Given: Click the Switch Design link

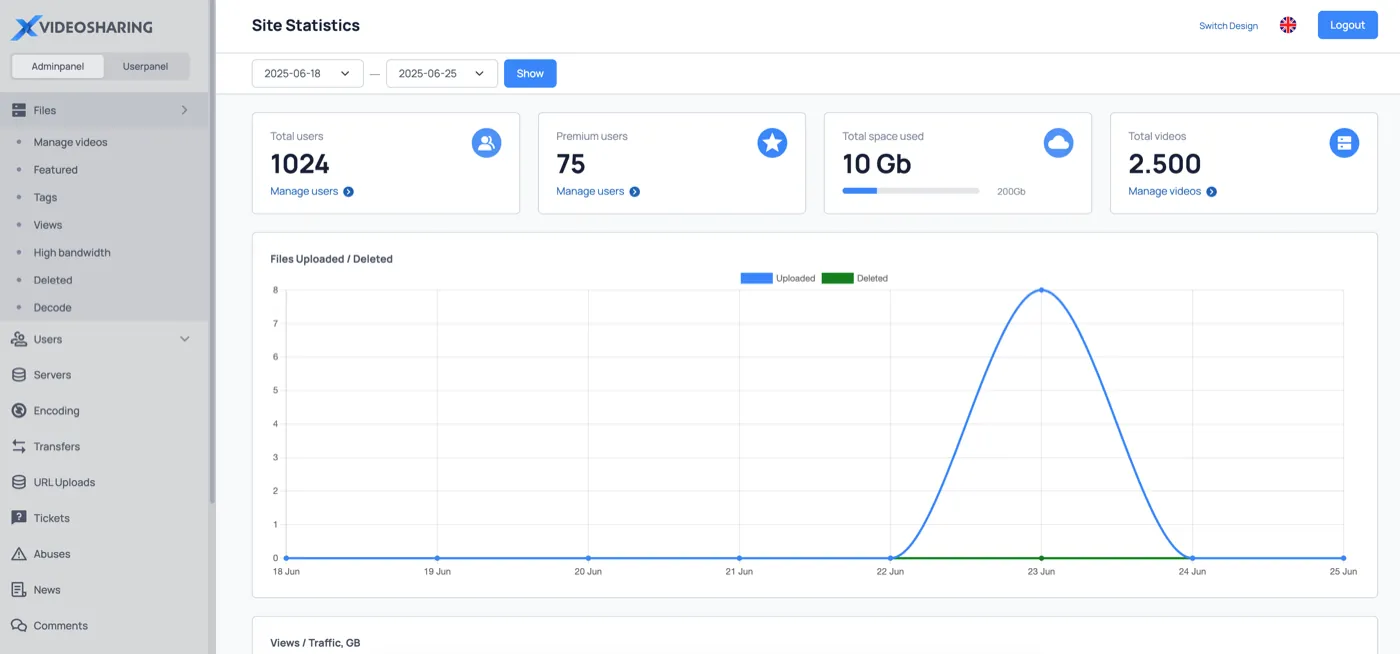Looking at the screenshot, I should click(x=1228, y=26).
